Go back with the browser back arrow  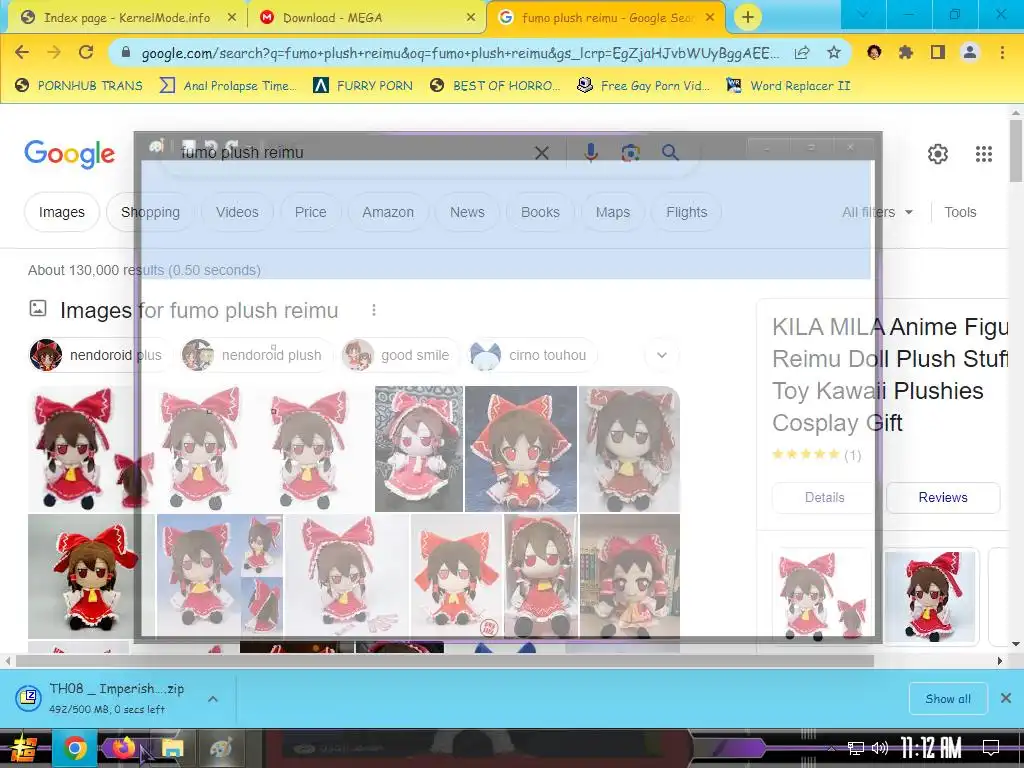[x=22, y=52]
